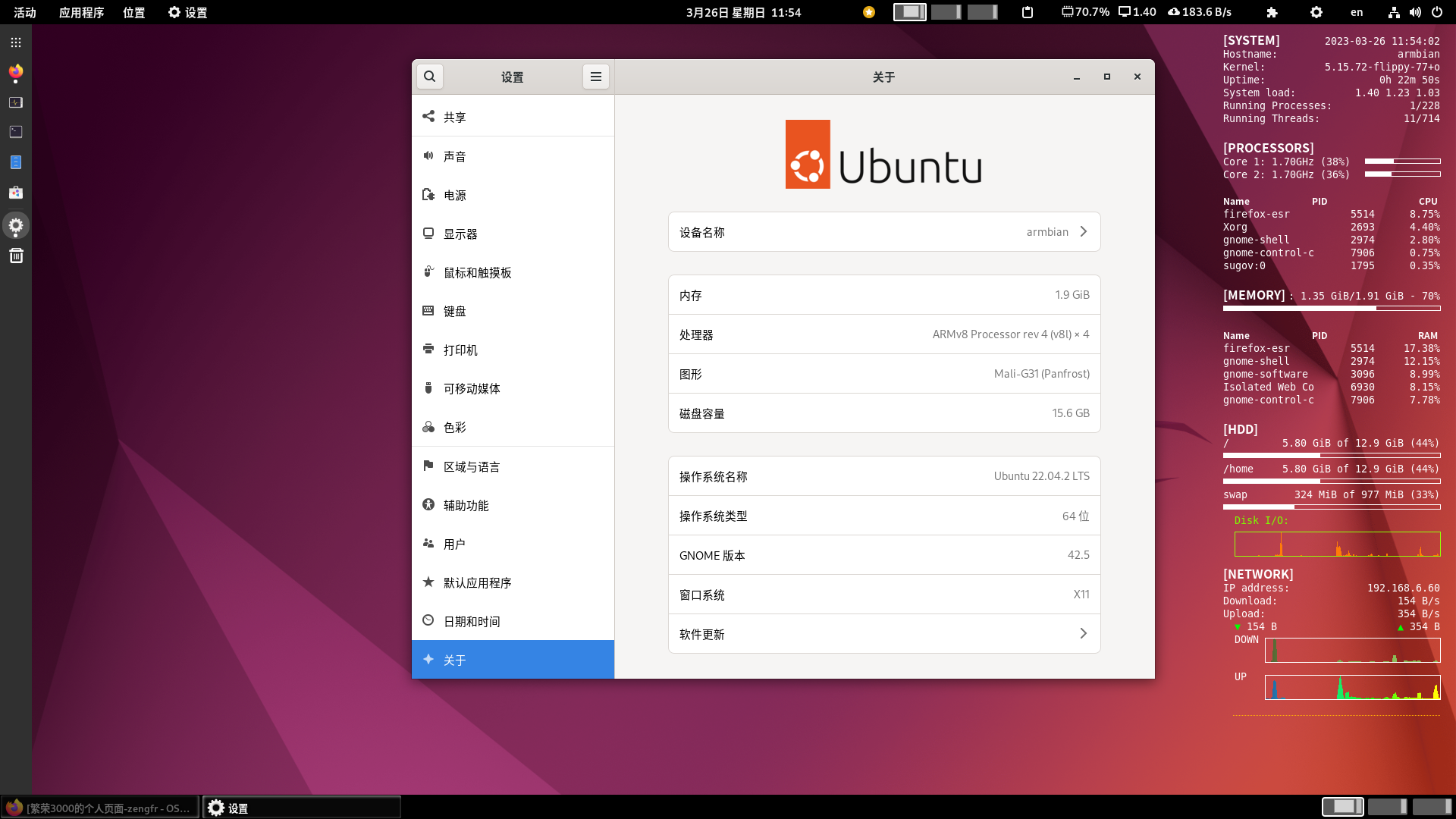Open power menu in top bar

1437,12
